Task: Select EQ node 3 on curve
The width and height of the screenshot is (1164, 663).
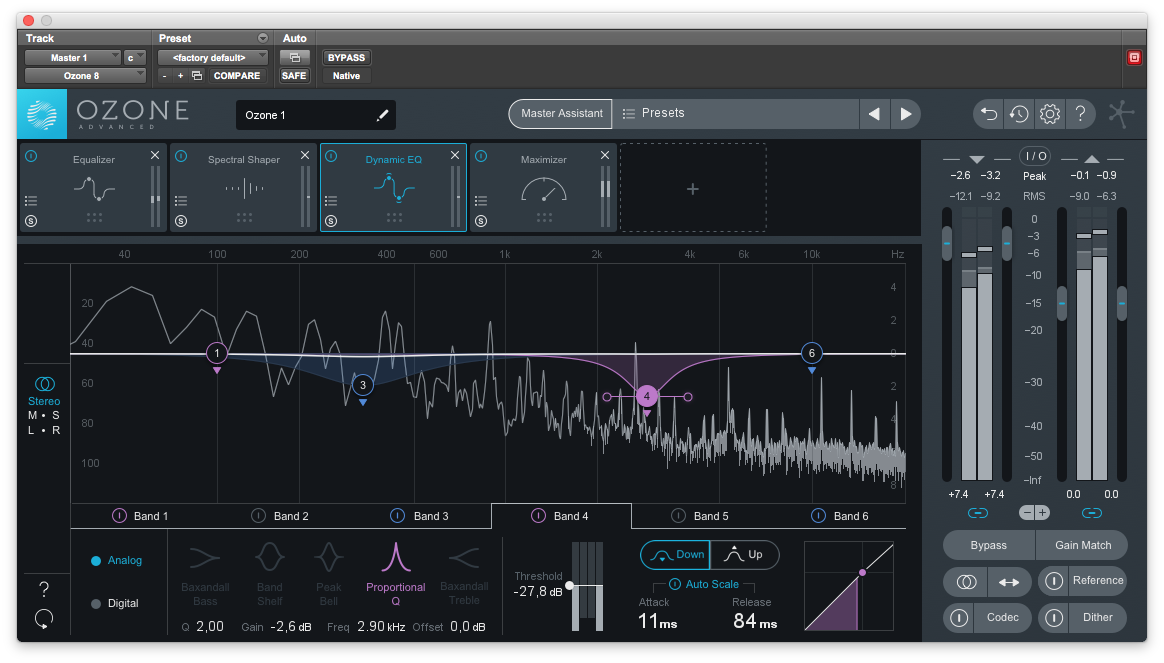Action: 362,385
